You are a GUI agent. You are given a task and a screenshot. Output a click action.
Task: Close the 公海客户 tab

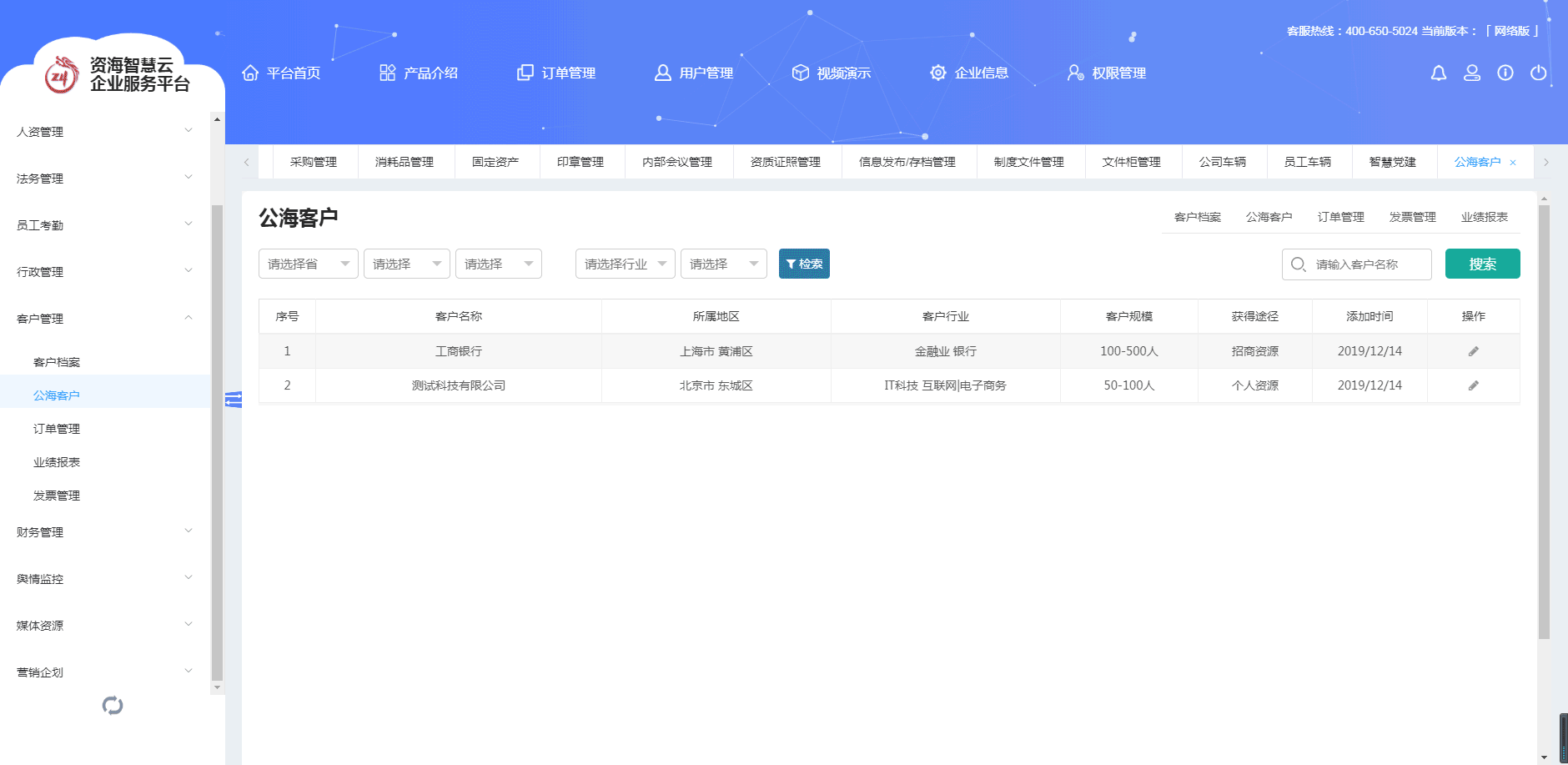(1513, 163)
